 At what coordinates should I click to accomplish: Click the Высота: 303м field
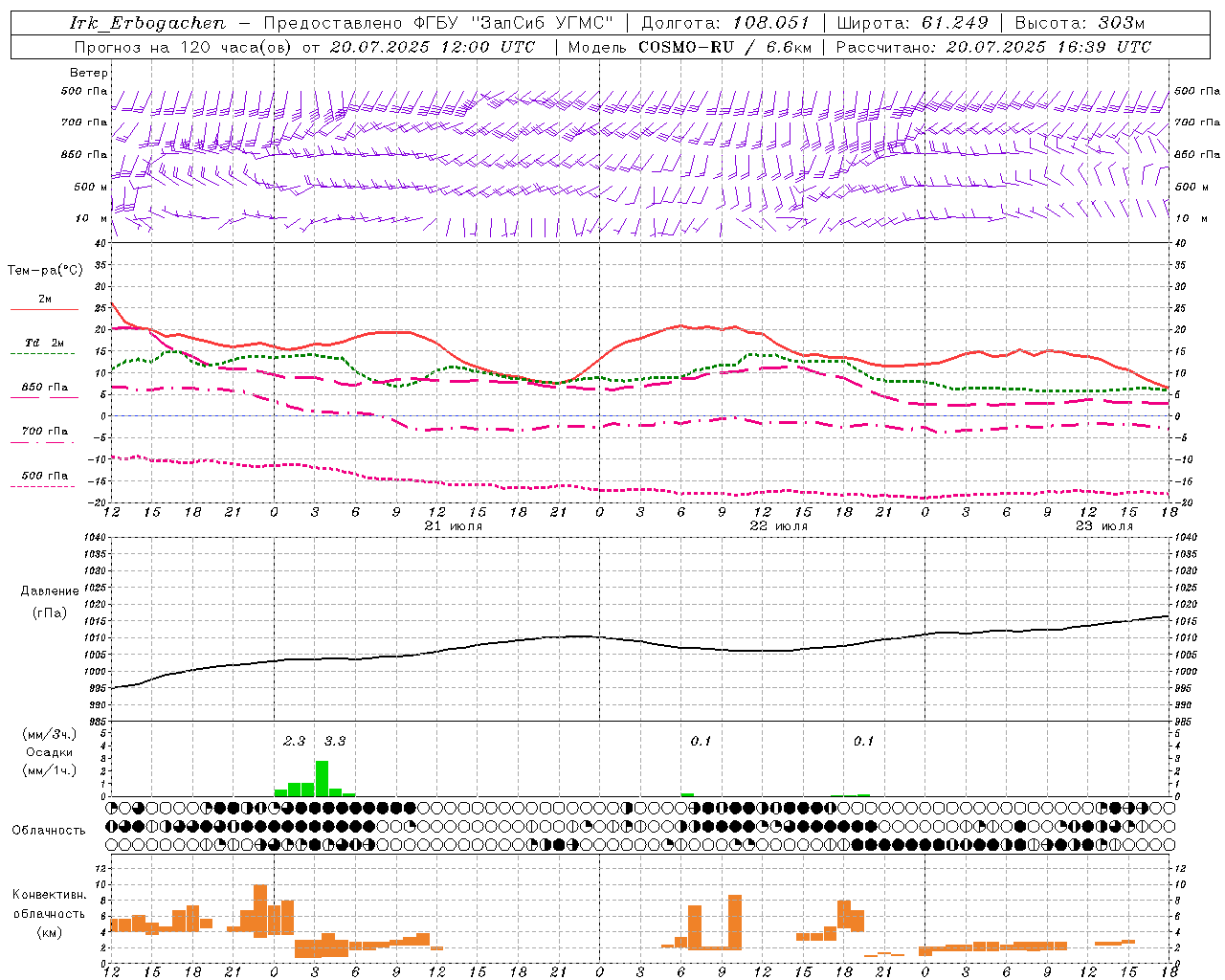pyautogui.click(x=1080, y=23)
